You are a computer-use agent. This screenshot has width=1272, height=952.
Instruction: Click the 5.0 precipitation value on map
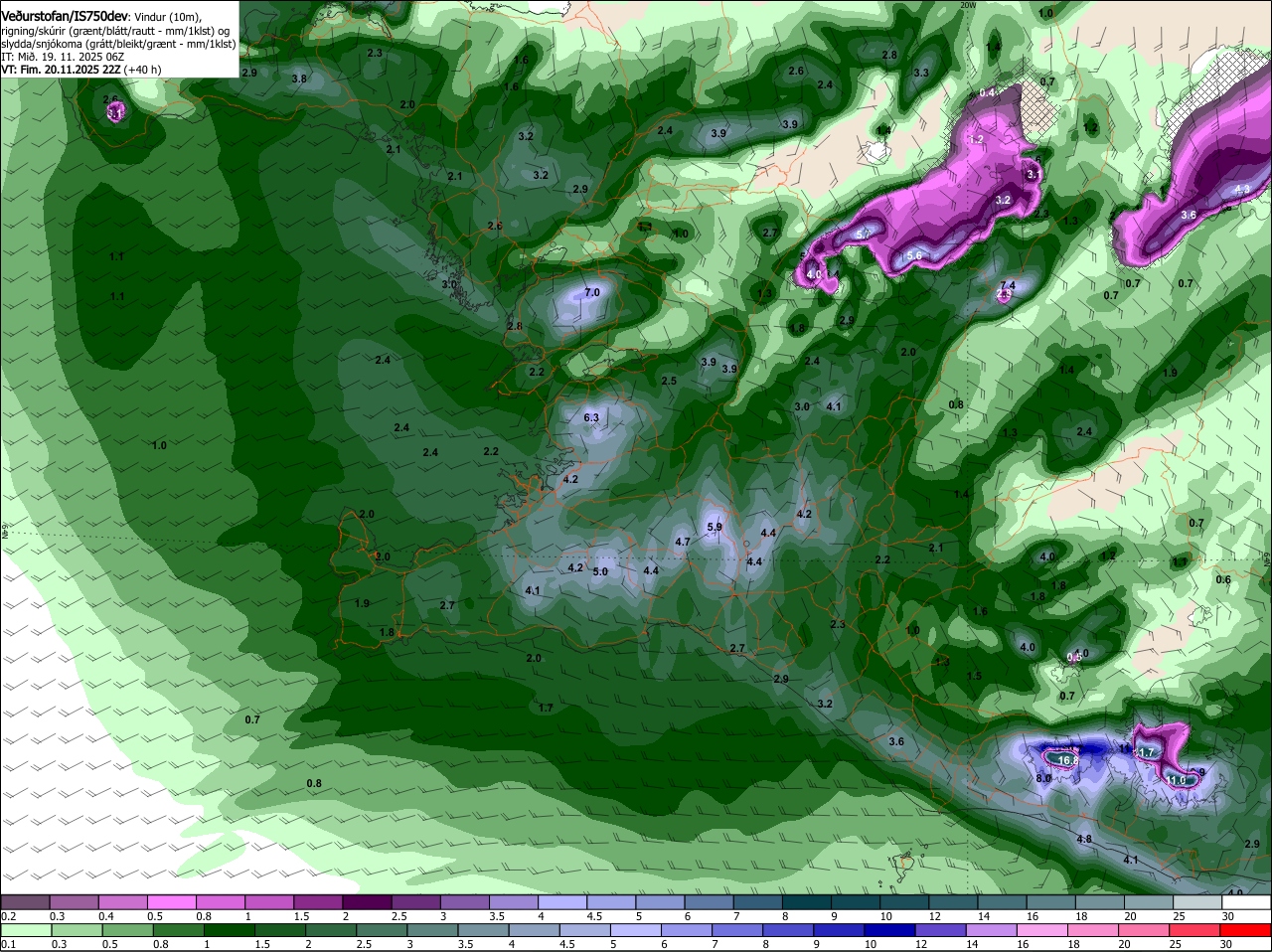600,572
